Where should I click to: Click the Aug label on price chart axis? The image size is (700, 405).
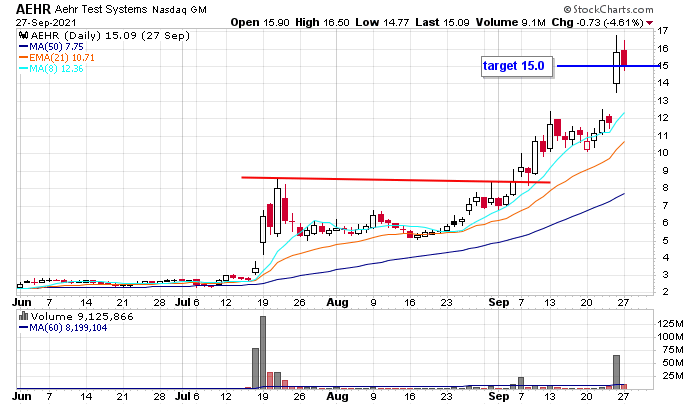(x=337, y=302)
